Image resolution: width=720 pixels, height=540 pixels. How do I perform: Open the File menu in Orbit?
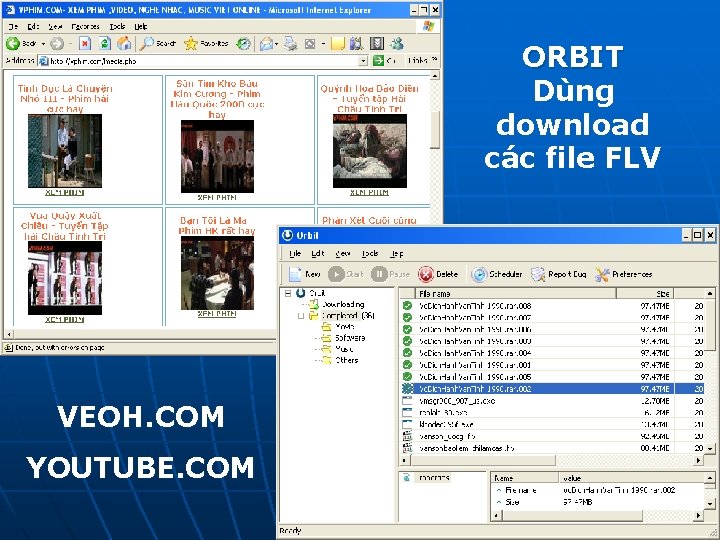[x=294, y=253]
